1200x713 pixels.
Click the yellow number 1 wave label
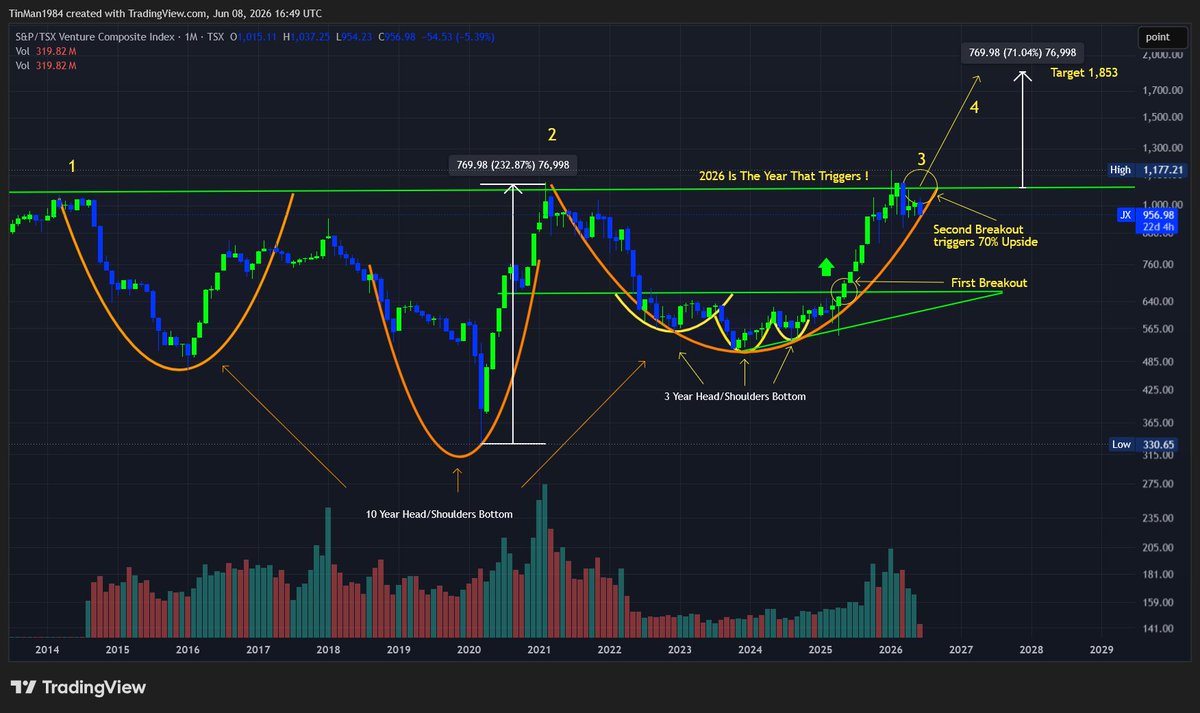click(x=70, y=164)
